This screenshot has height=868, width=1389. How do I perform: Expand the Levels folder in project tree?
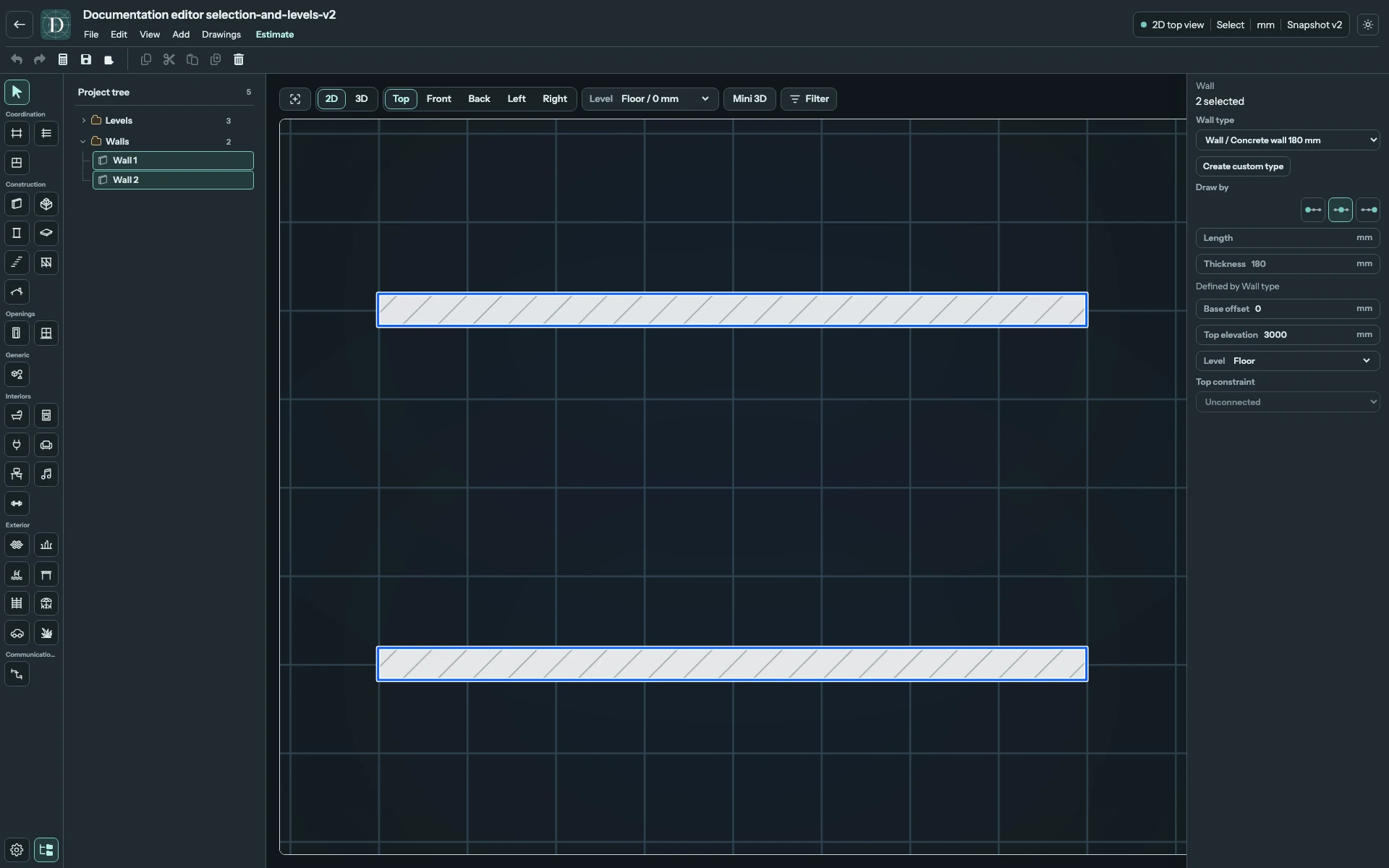coord(84,121)
